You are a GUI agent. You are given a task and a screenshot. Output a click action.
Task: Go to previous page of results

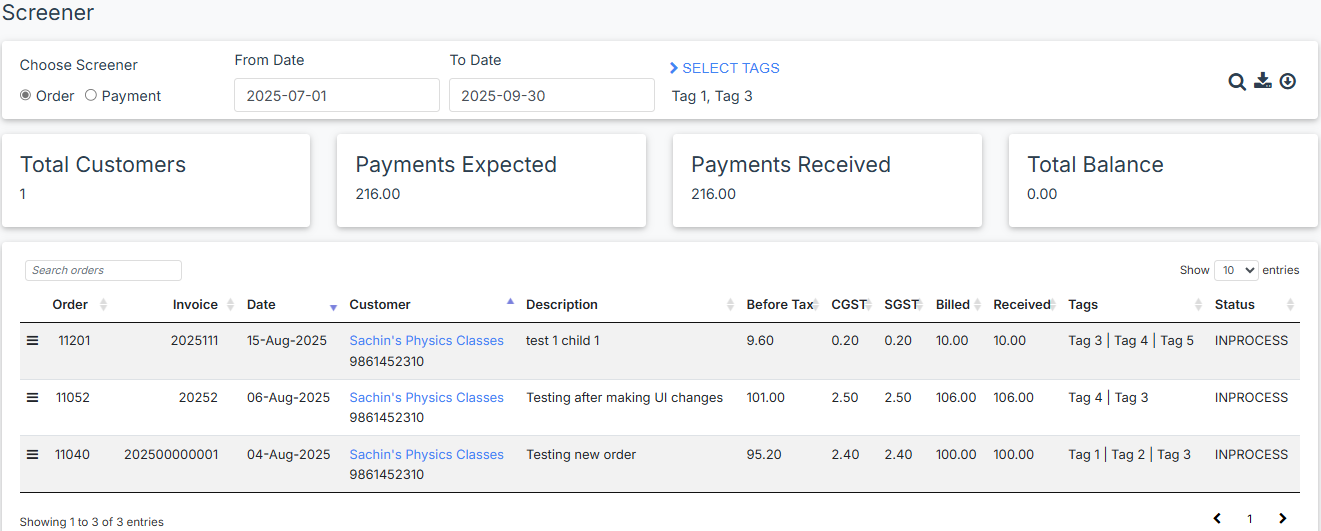(x=1217, y=518)
